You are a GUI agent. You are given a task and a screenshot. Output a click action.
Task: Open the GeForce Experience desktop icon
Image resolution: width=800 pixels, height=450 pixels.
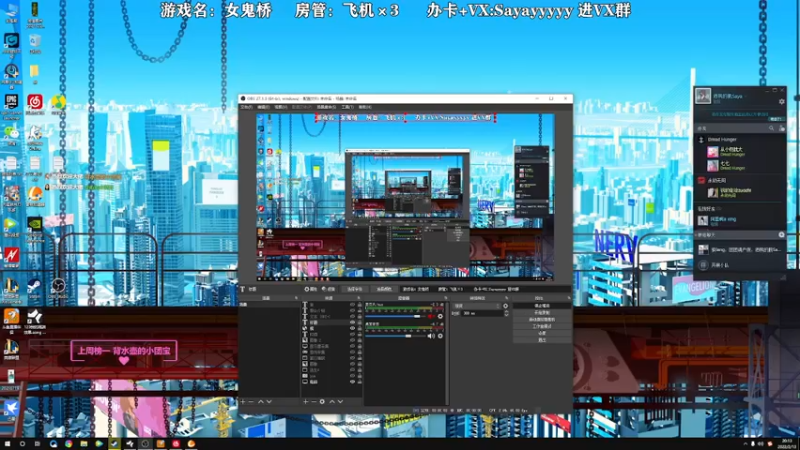pyautogui.click(x=35, y=228)
